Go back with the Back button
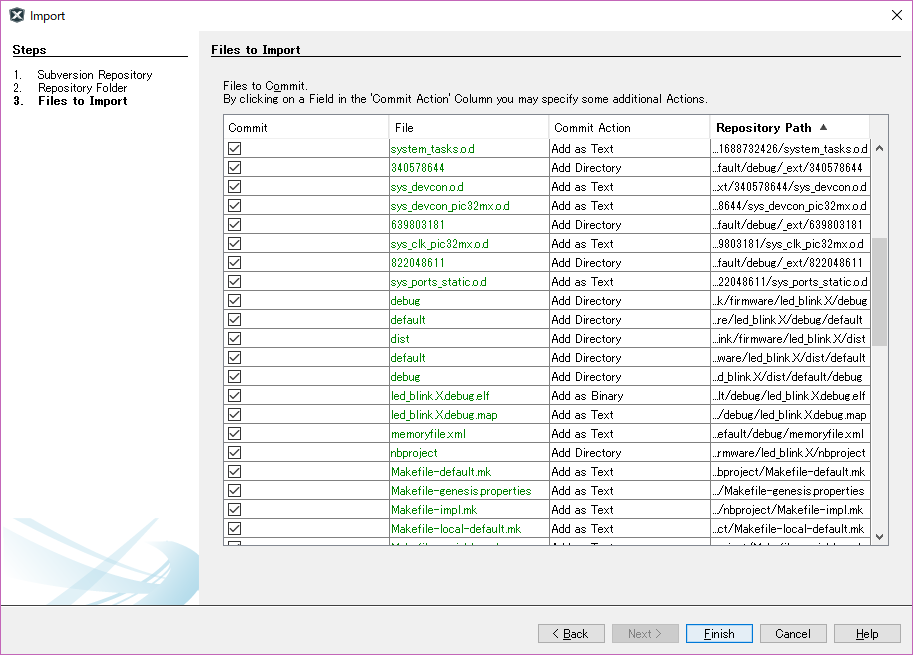 [x=571, y=634]
